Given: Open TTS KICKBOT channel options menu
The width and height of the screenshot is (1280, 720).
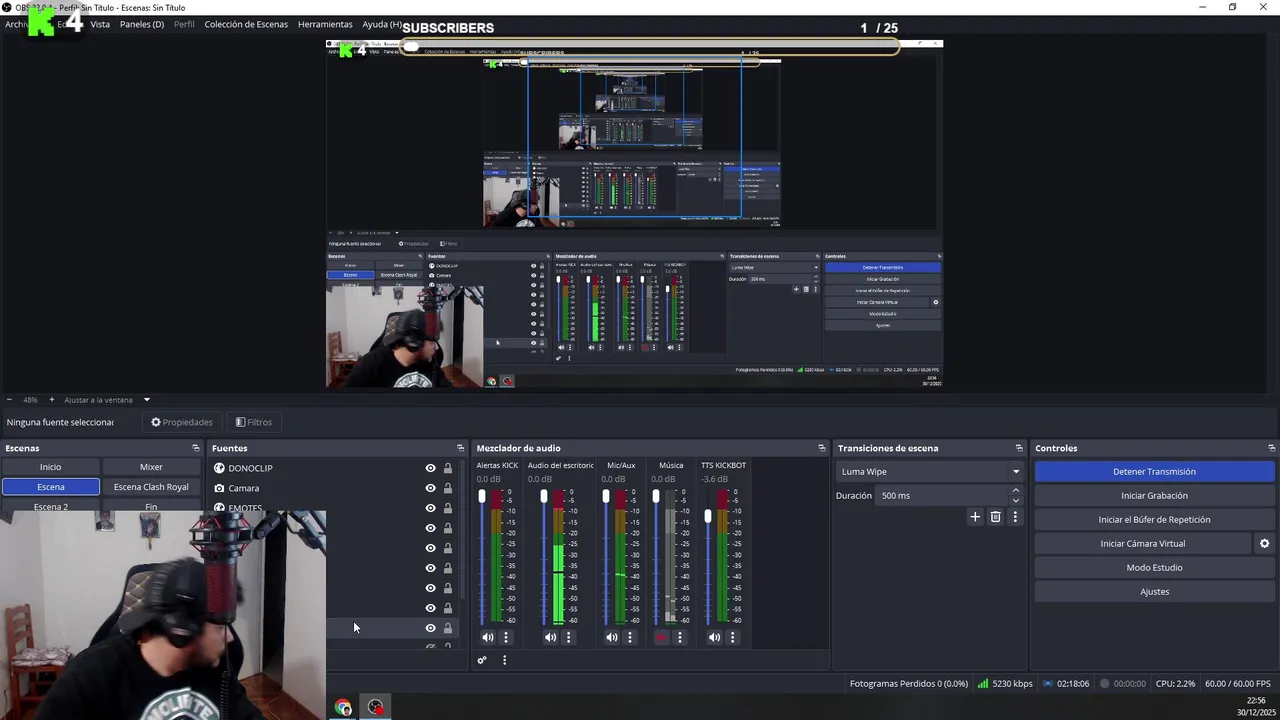Looking at the screenshot, I should [x=732, y=637].
